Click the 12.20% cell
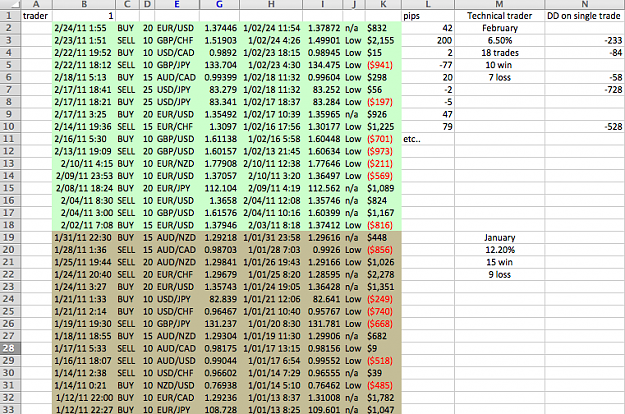The image size is (625, 414). (499, 250)
